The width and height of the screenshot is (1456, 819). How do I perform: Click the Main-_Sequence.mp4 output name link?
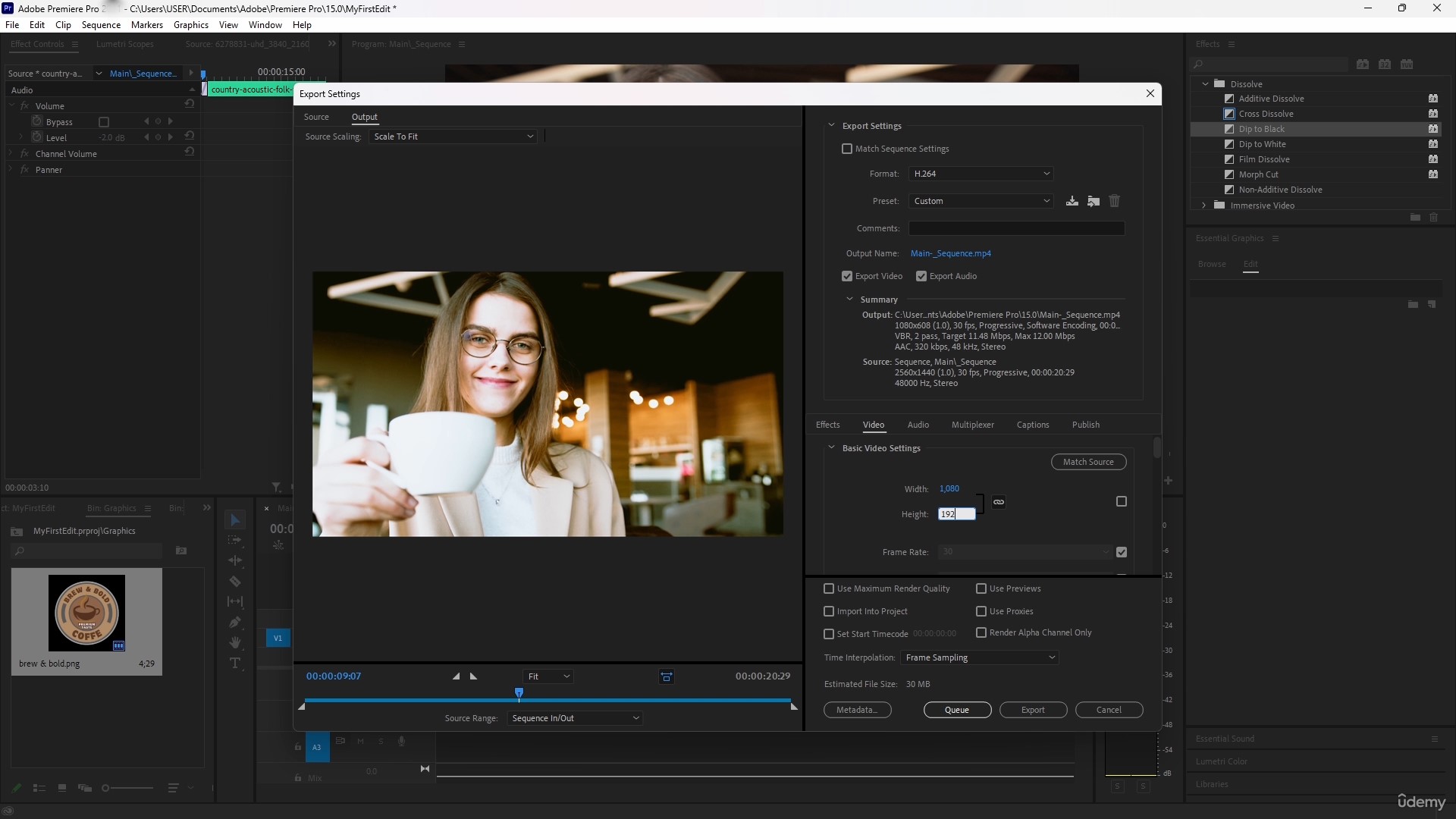pos(950,253)
